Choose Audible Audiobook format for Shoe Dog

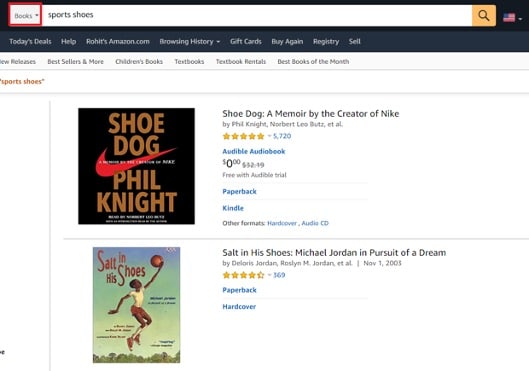point(254,151)
